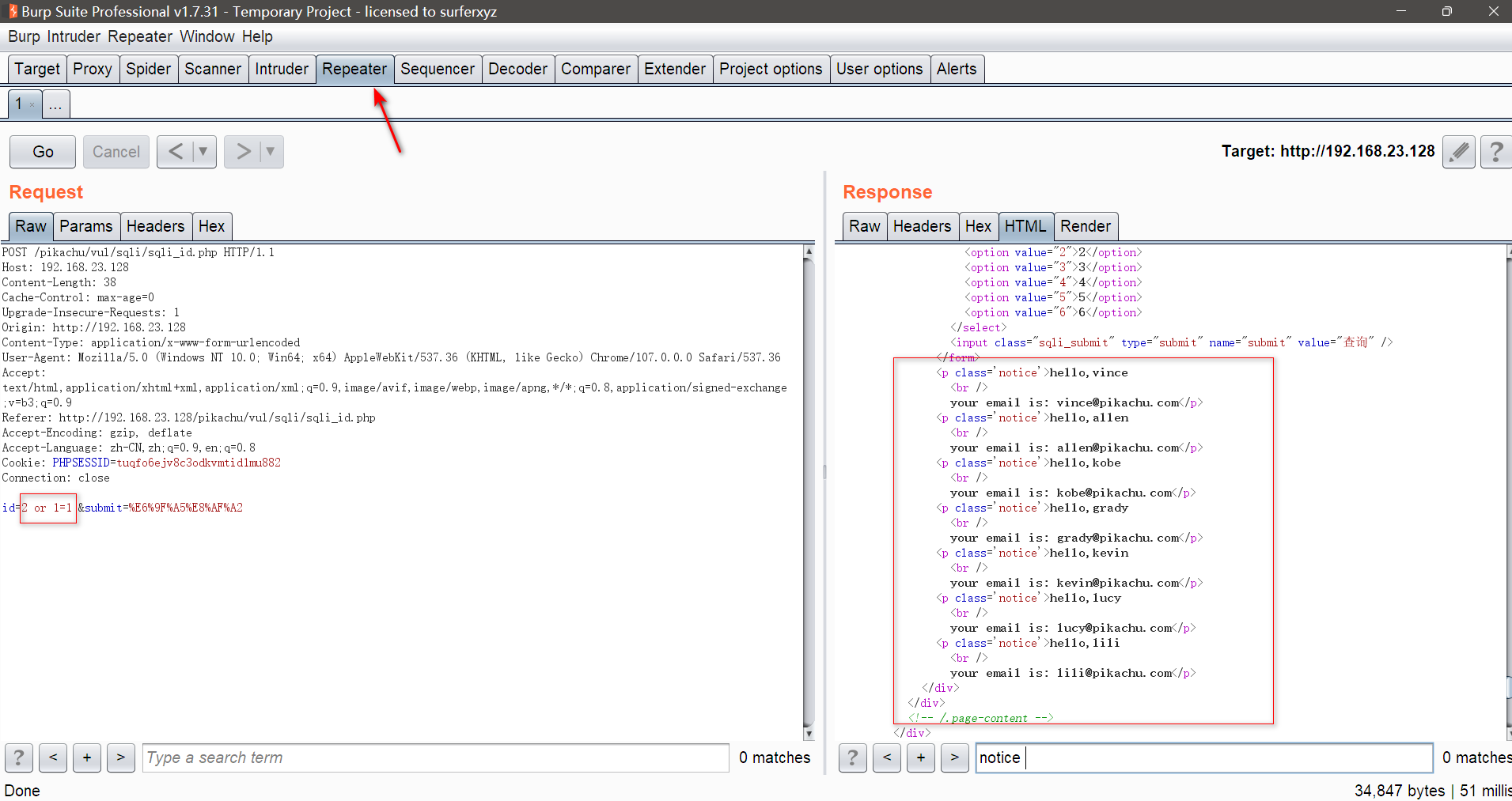1512x801 pixels.
Task: Switch to the Intruder tab
Action: 281,69
